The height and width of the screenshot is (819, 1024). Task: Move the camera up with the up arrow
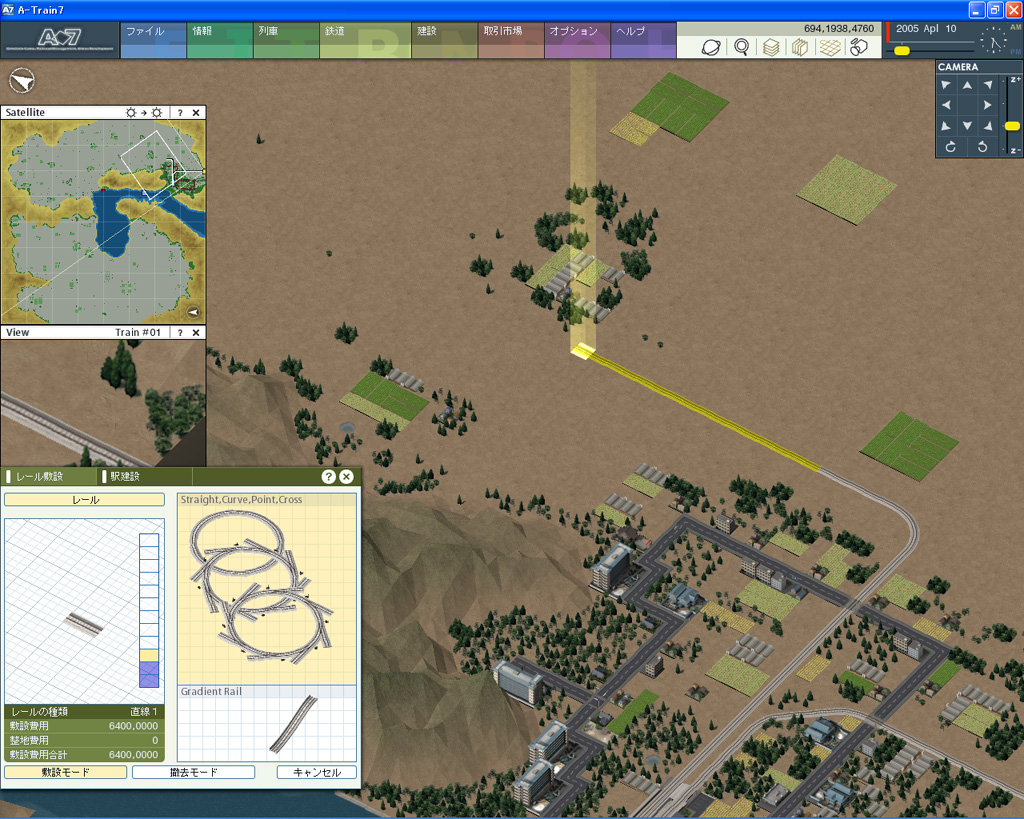click(967, 85)
